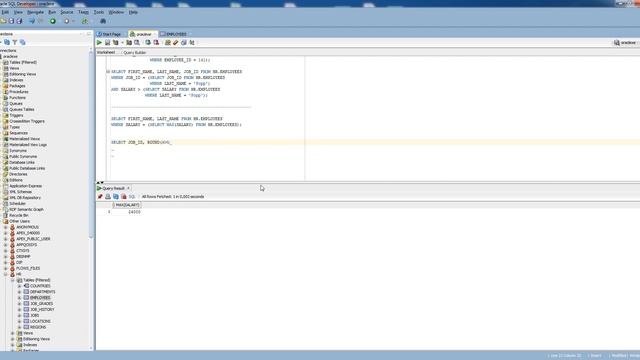This screenshot has width=640, height=360.
Task: Click the blue Back arrow in main toolbar
Action: pyautogui.click(x=32, y=21)
